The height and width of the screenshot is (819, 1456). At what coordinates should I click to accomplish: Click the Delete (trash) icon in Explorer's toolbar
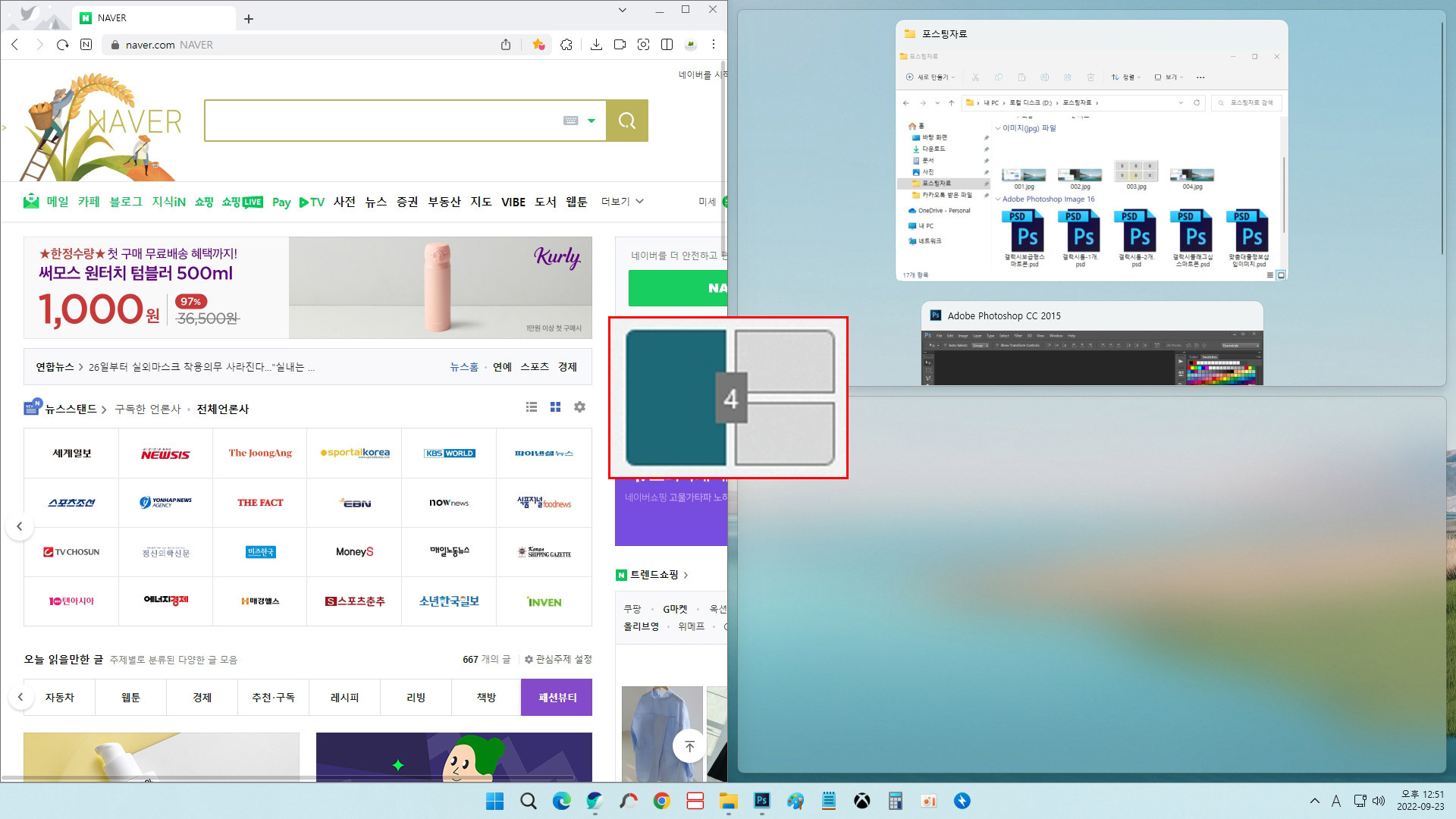pos(1090,77)
